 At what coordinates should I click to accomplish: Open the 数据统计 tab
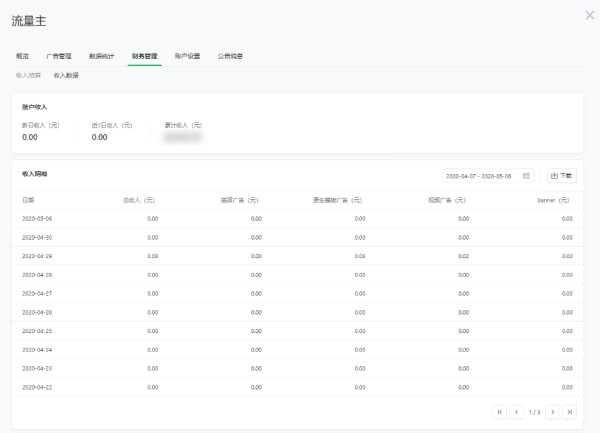[101, 56]
